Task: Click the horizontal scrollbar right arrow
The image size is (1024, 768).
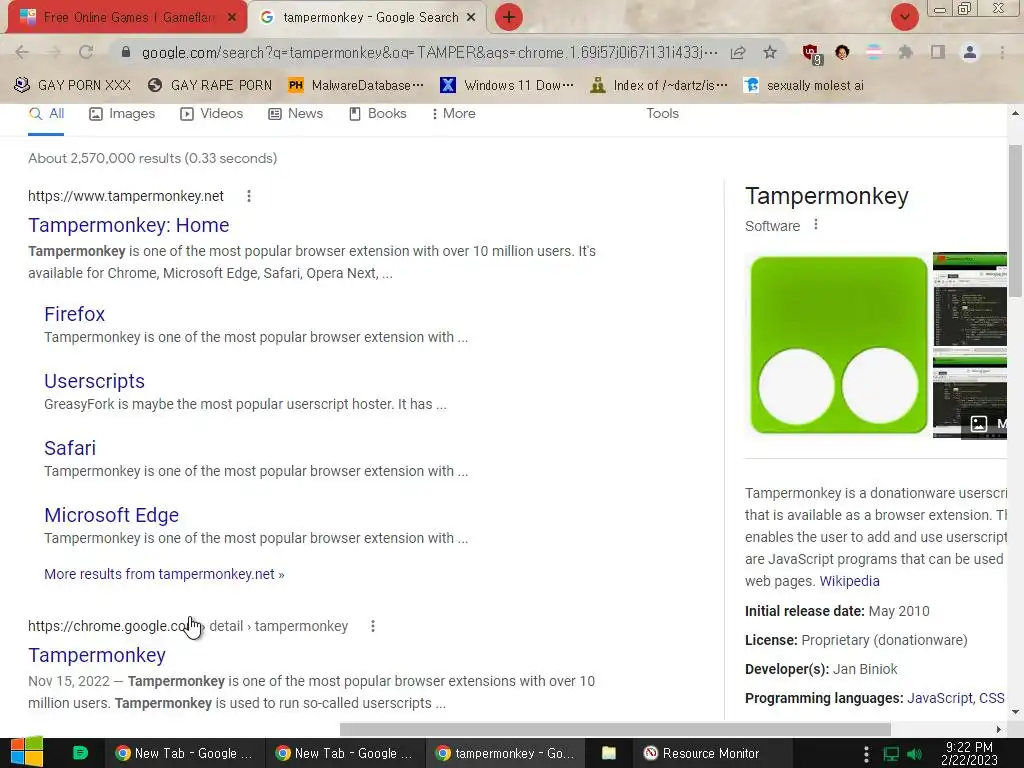Action: (x=999, y=729)
